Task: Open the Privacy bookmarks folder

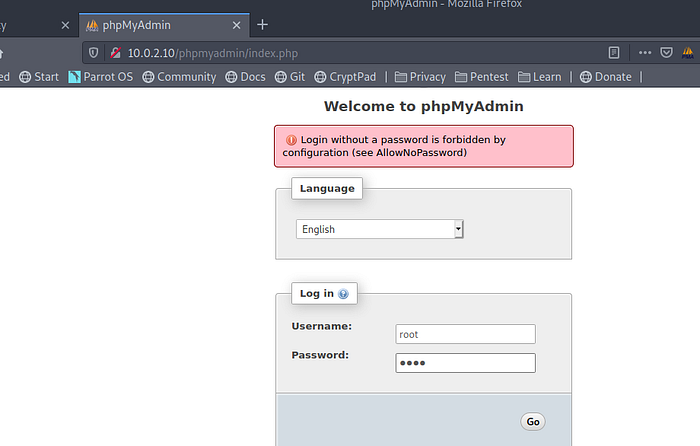Action: tap(420, 76)
